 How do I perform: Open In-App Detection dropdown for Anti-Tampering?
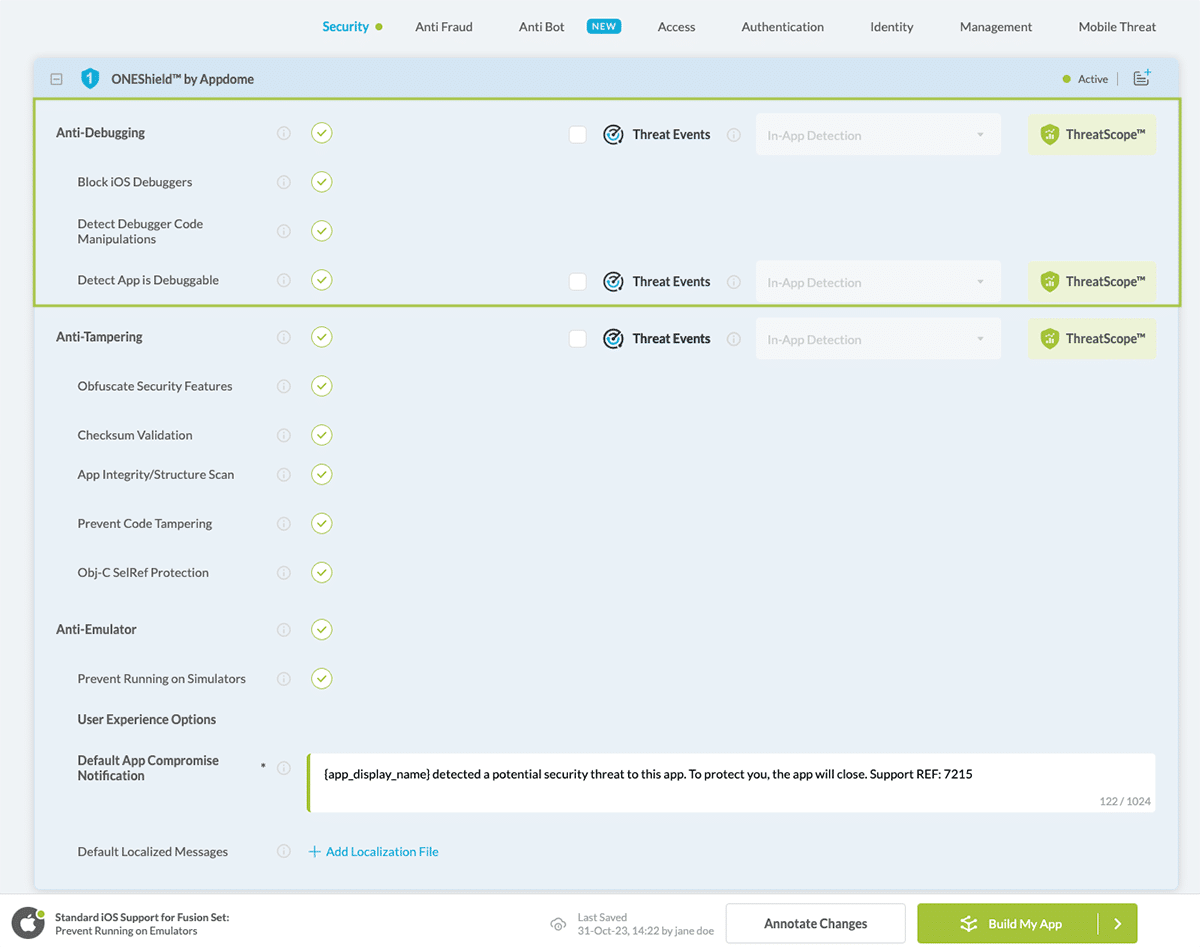(877, 339)
